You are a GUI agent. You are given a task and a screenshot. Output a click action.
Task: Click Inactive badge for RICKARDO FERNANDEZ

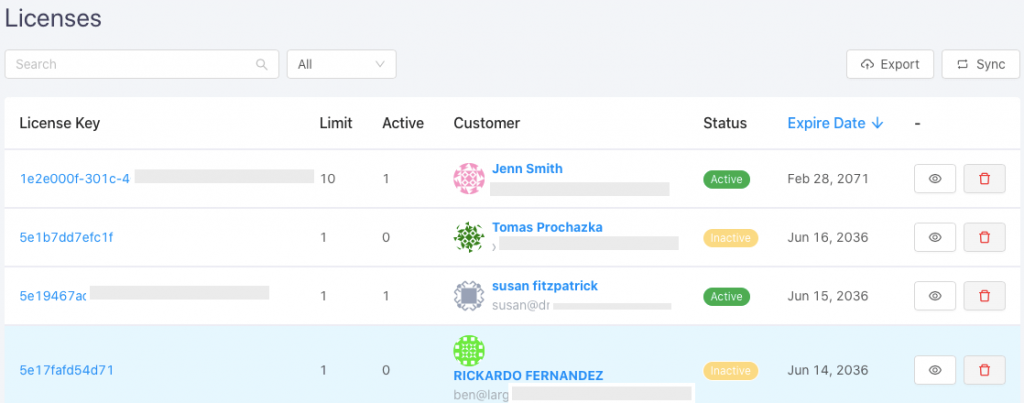coord(731,370)
